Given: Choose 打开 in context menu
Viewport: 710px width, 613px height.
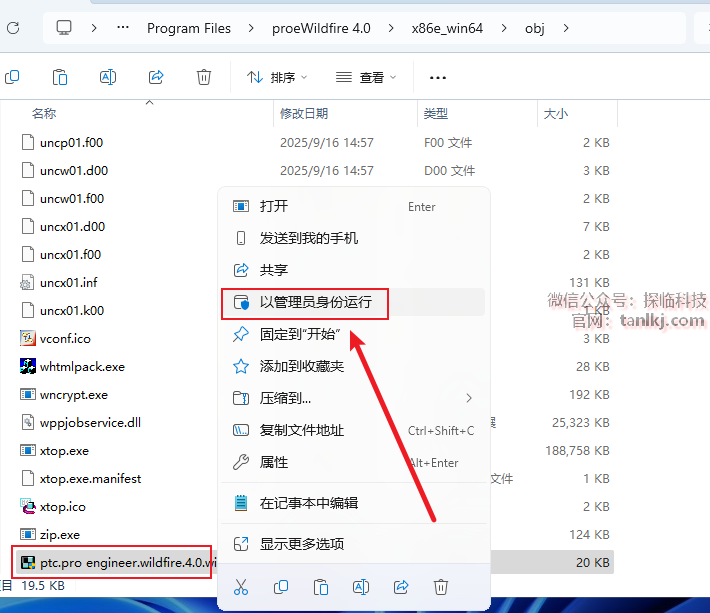Looking at the screenshot, I should point(353,206).
